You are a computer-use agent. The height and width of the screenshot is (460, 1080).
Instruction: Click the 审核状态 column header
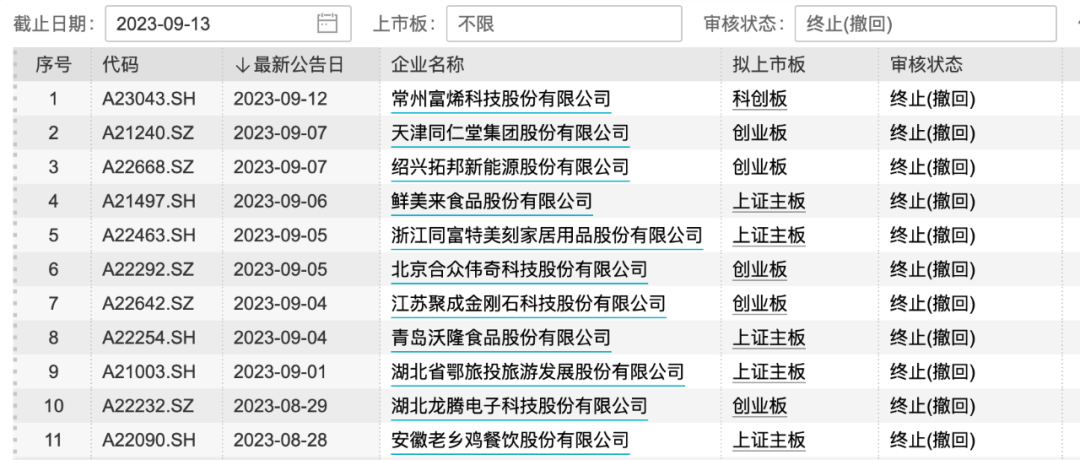926,65
